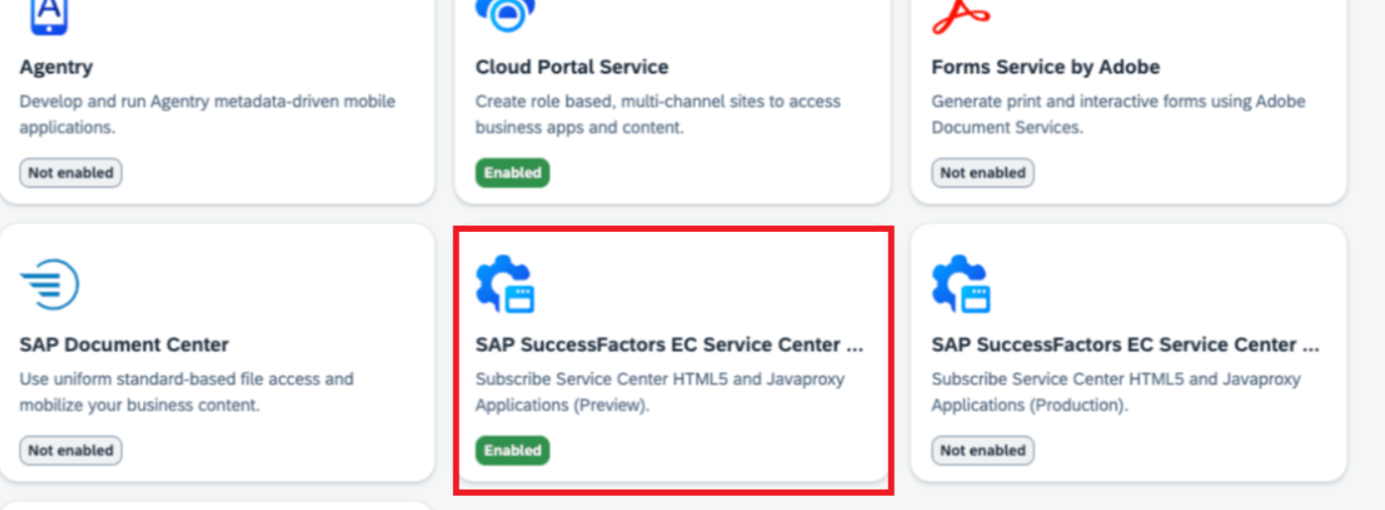Click gear icon of Production Service Center tile
Viewport: 1385px width, 510px height.
point(961,284)
